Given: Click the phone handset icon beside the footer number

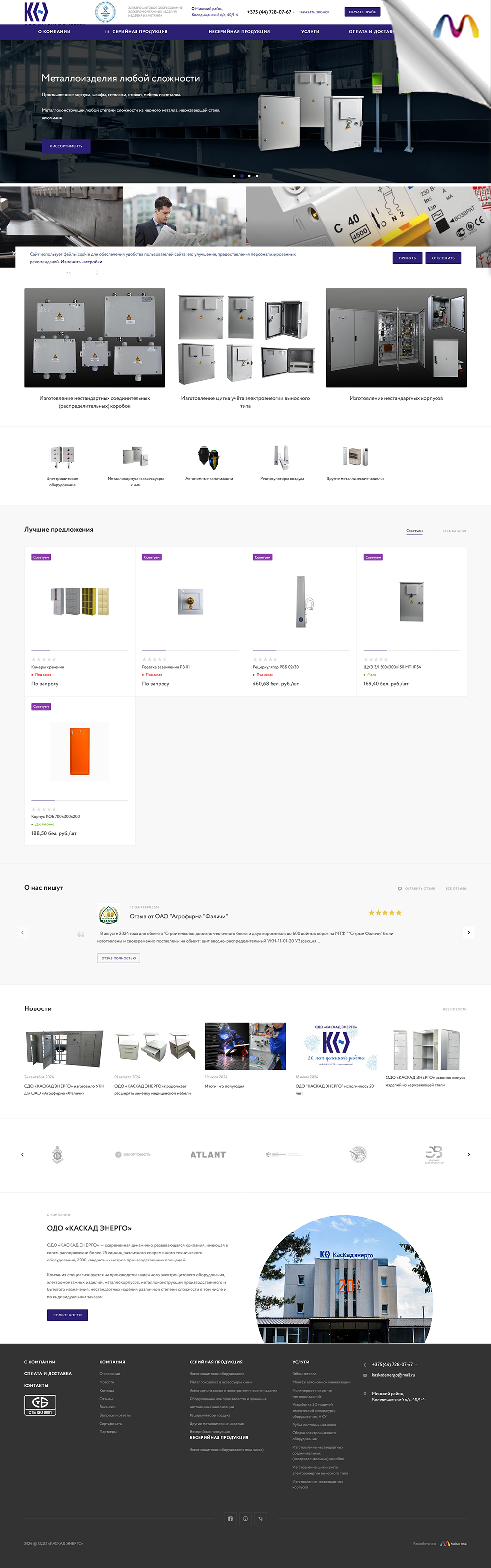Looking at the screenshot, I should coord(365,1365).
